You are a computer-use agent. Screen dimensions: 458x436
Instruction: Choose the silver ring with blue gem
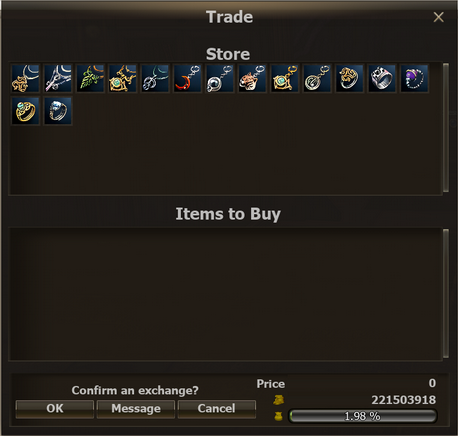[x=58, y=111]
